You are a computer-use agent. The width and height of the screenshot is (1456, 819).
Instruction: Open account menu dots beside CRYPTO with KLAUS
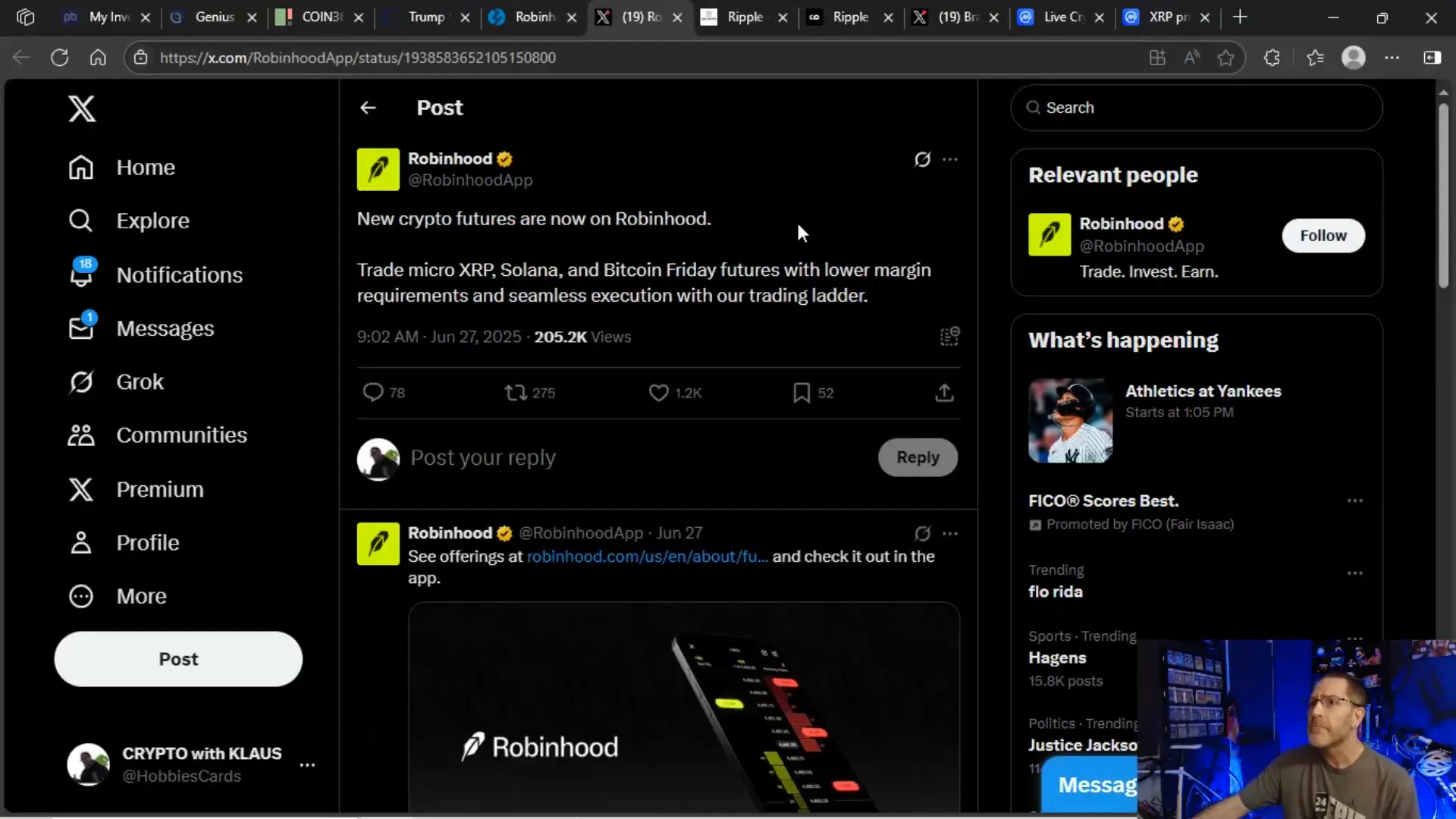coord(307,764)
